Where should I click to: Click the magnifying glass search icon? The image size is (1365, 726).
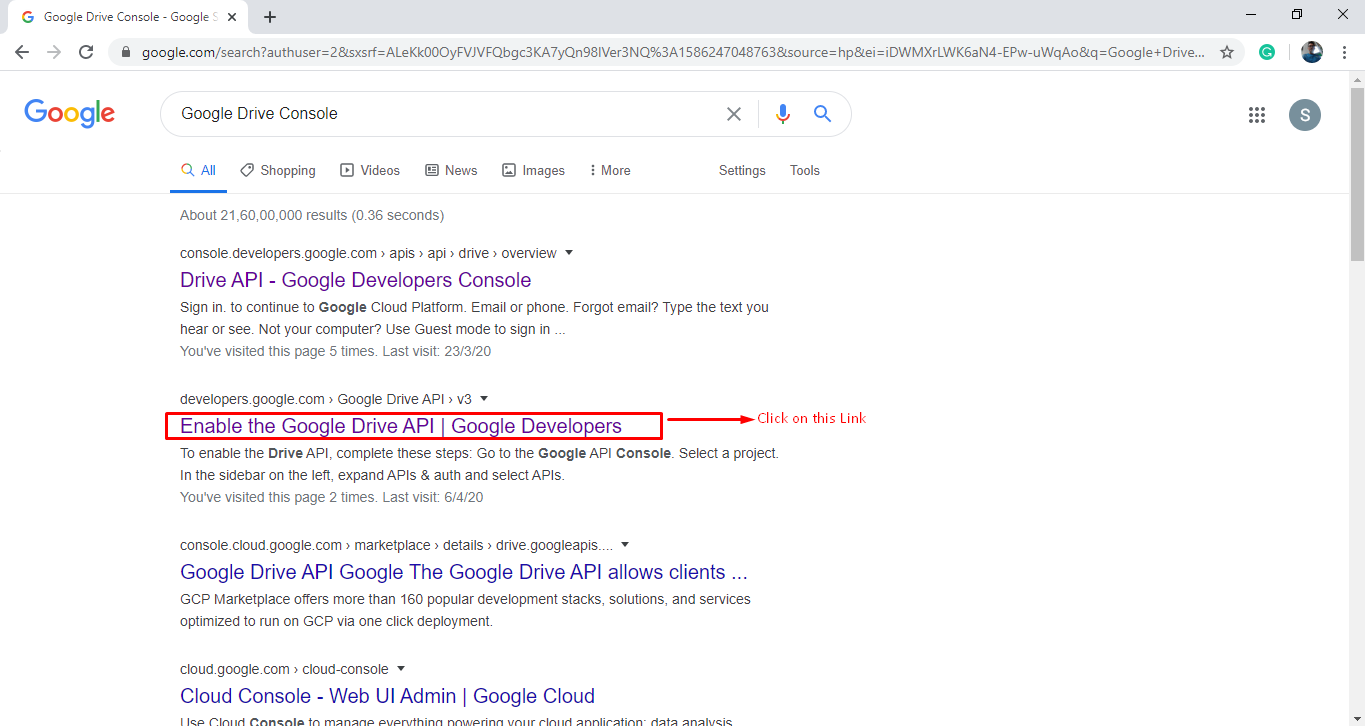click(822, 113)
